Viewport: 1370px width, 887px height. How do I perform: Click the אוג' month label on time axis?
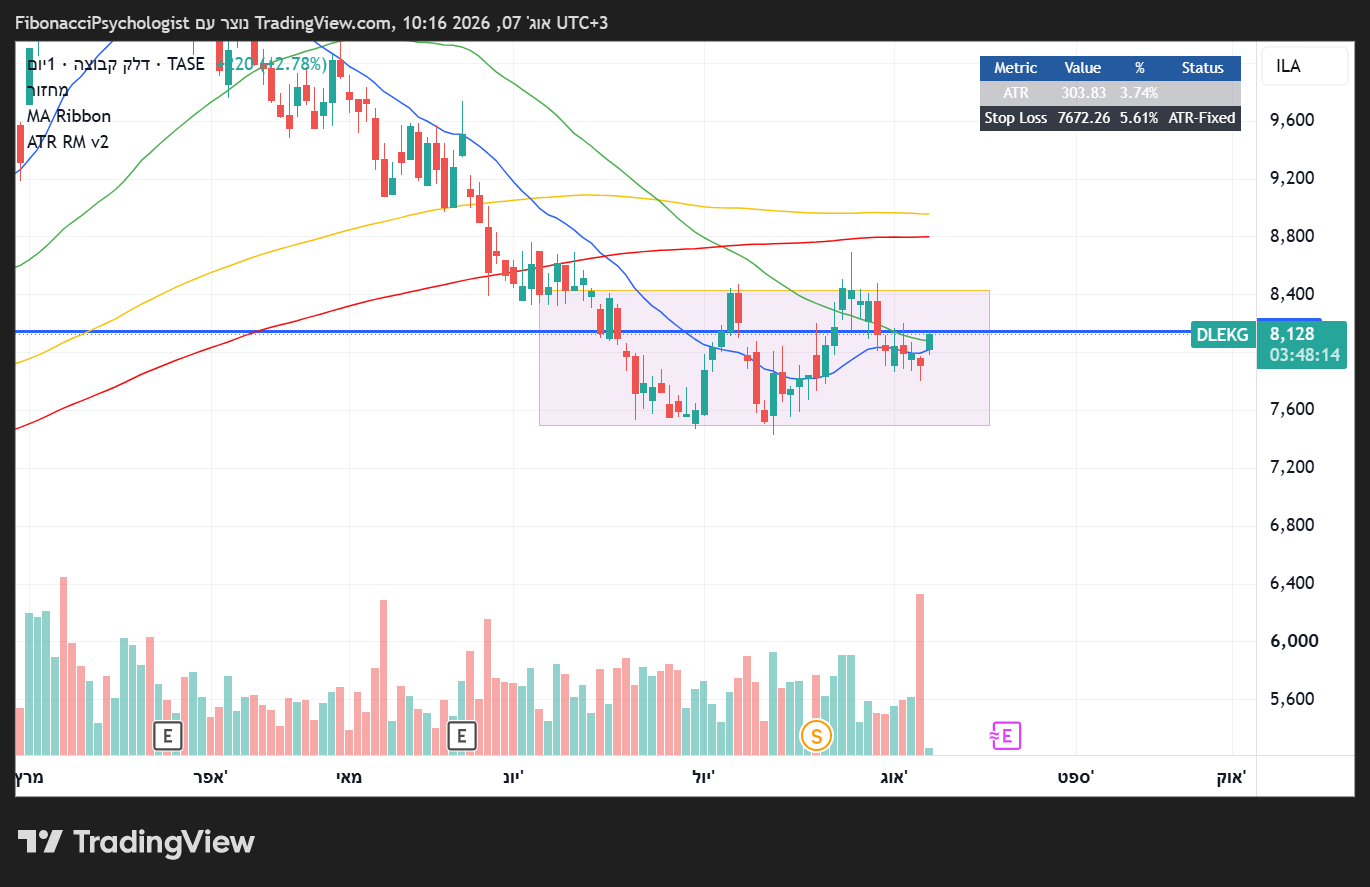tap(895, 777)
